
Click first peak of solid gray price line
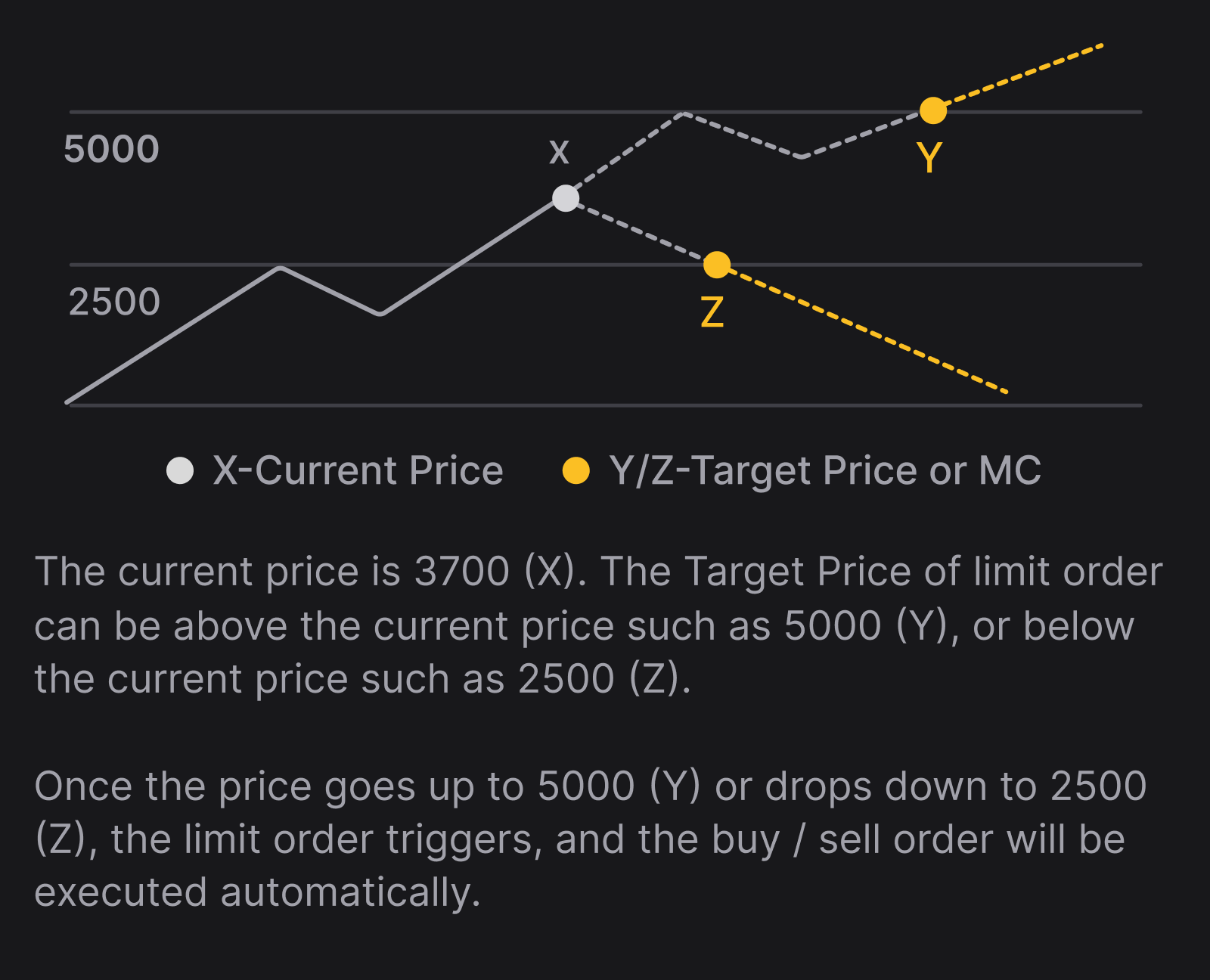[281, 268]
